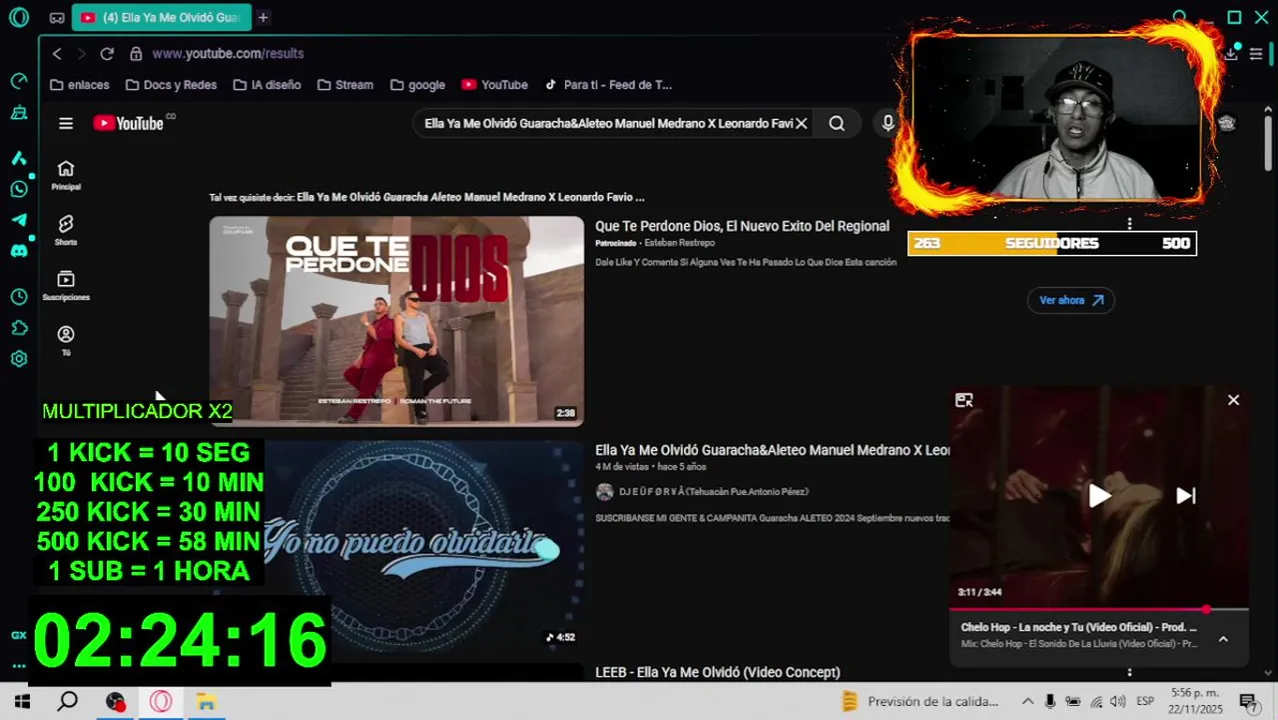Viewport: 1278px width, 720px height.
Task: Open options menu for sponsored video
Action: pyautogui.click(x=1129, y=224)
